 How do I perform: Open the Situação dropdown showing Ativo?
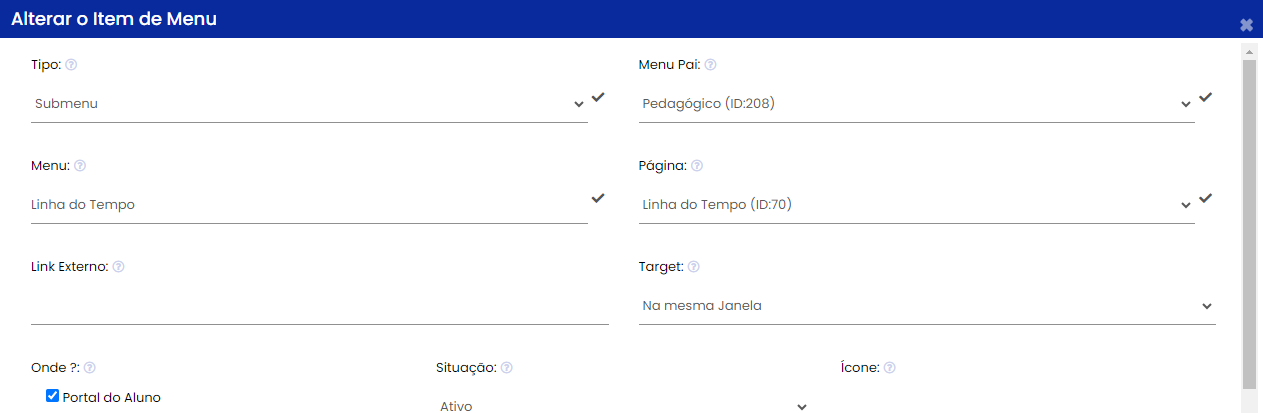pos(624,403)
